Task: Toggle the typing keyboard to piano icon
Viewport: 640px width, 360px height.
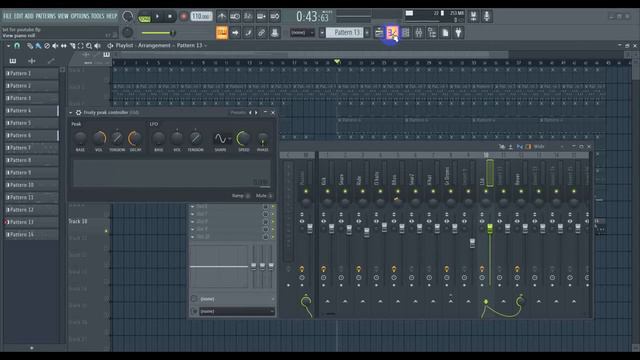Action: [x=222, y=33]
